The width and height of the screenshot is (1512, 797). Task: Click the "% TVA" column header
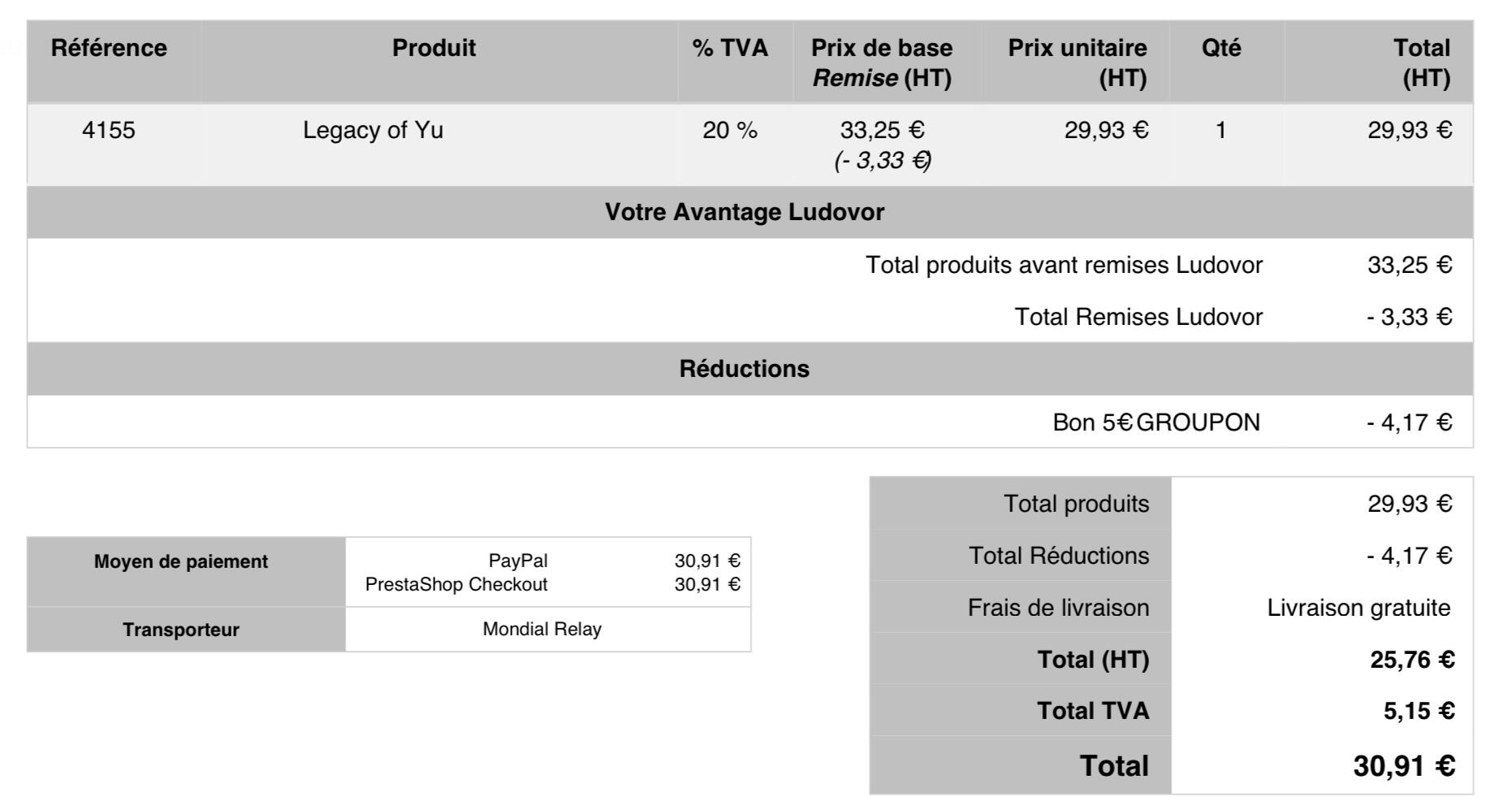click(730, 49)
